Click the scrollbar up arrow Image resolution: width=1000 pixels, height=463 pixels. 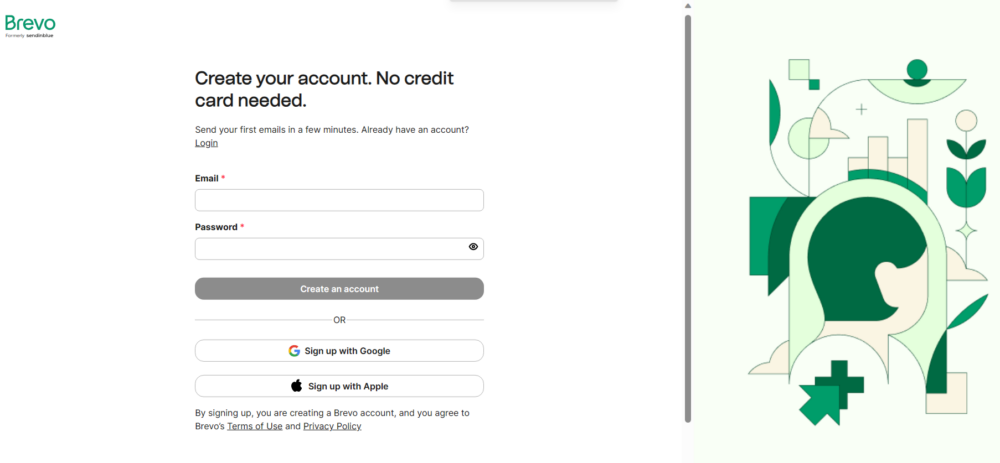click(688, 6)
